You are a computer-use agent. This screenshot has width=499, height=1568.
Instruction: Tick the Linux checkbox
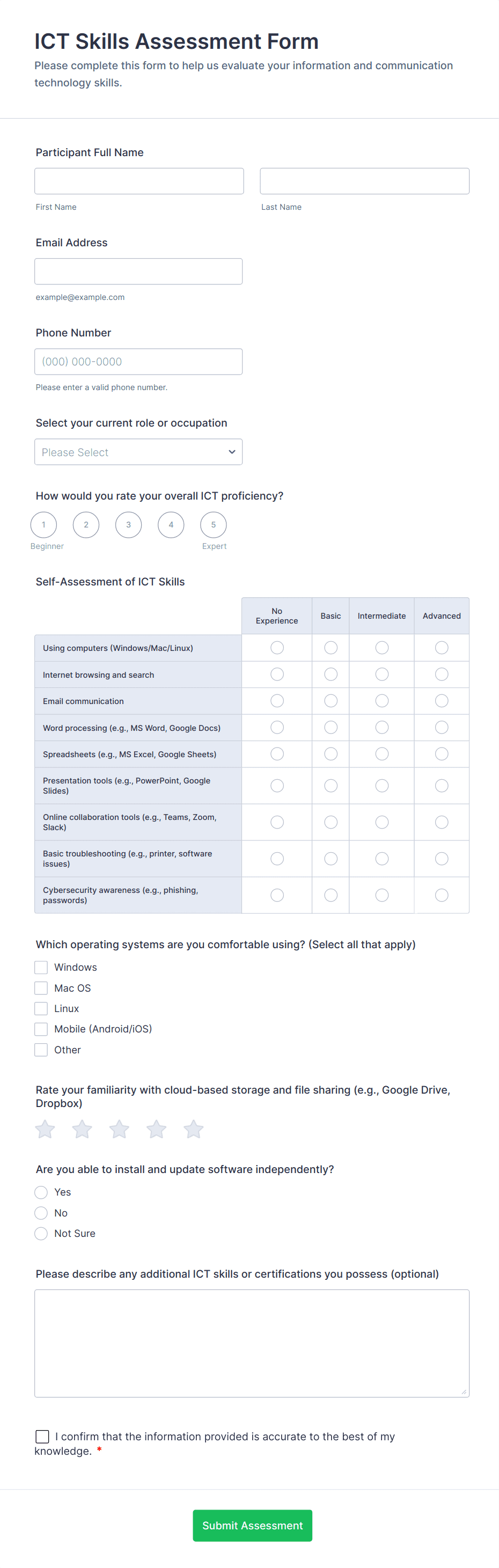pos(41,1009)
